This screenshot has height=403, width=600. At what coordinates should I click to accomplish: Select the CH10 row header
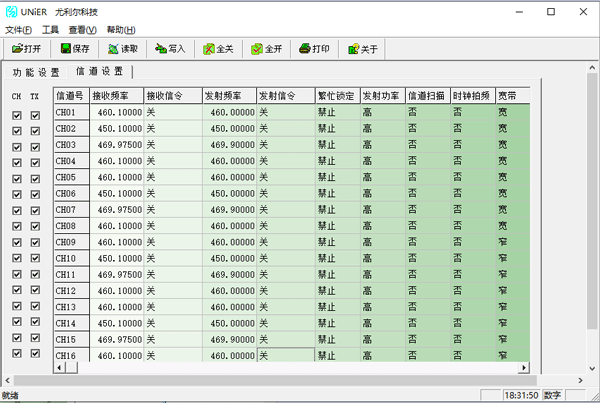click(x=70, y=258)
